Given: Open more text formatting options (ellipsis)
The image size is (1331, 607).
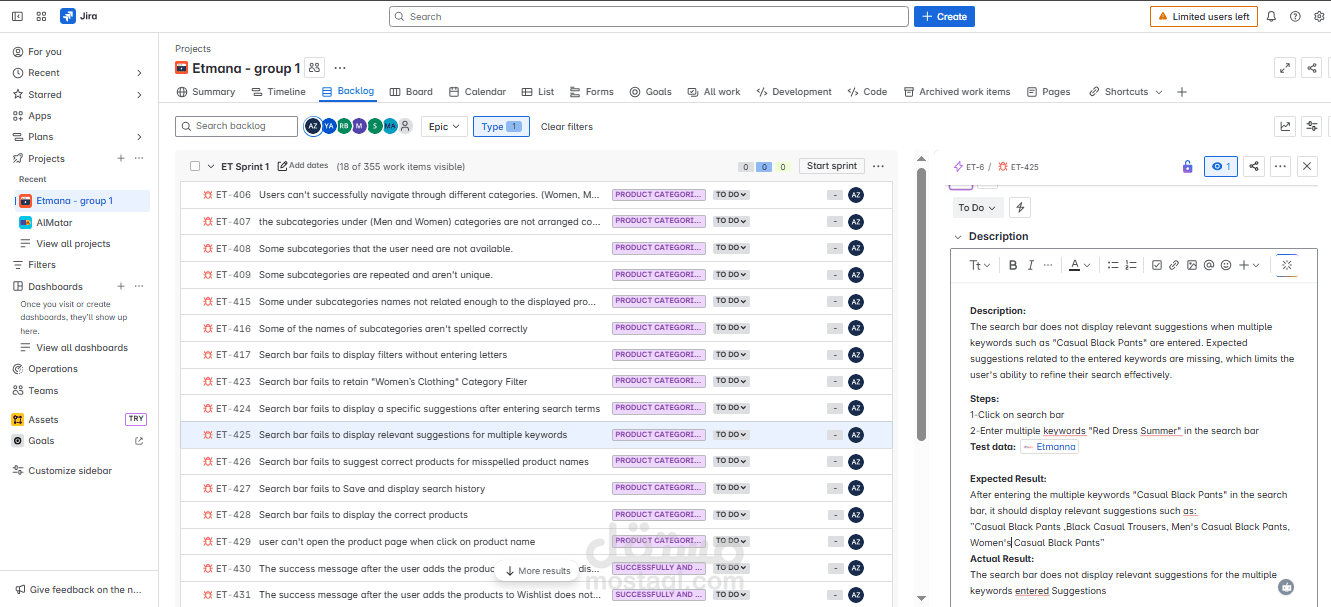Looking at the screenshot, I should tap(1047, 265).
